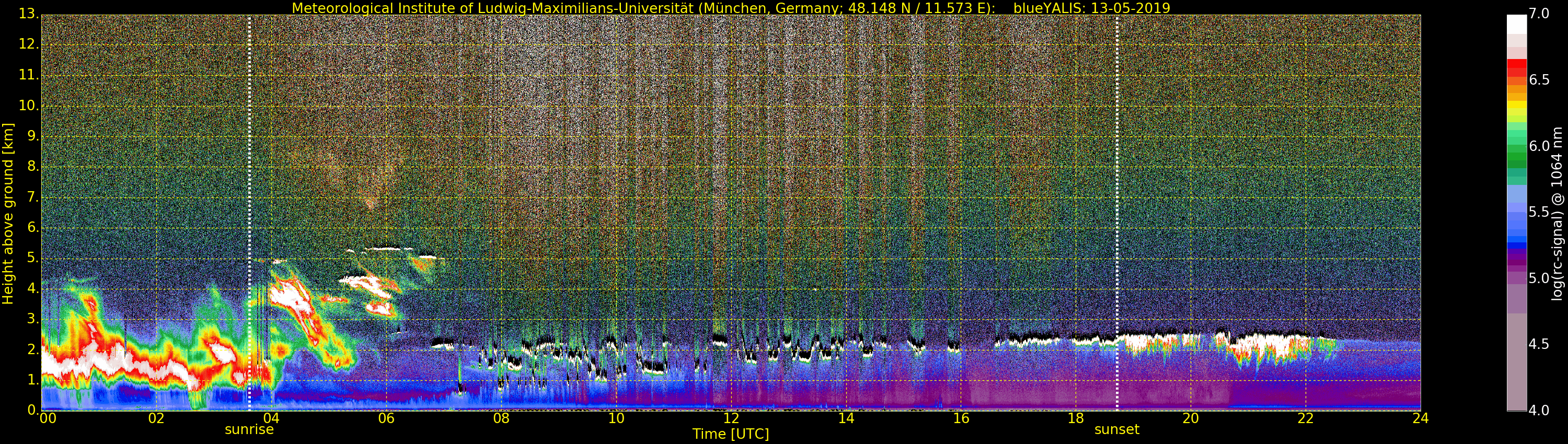1568x444 pixels.
Task: Click the '4.0' colorbar tick label
Action: (1539, 411)
